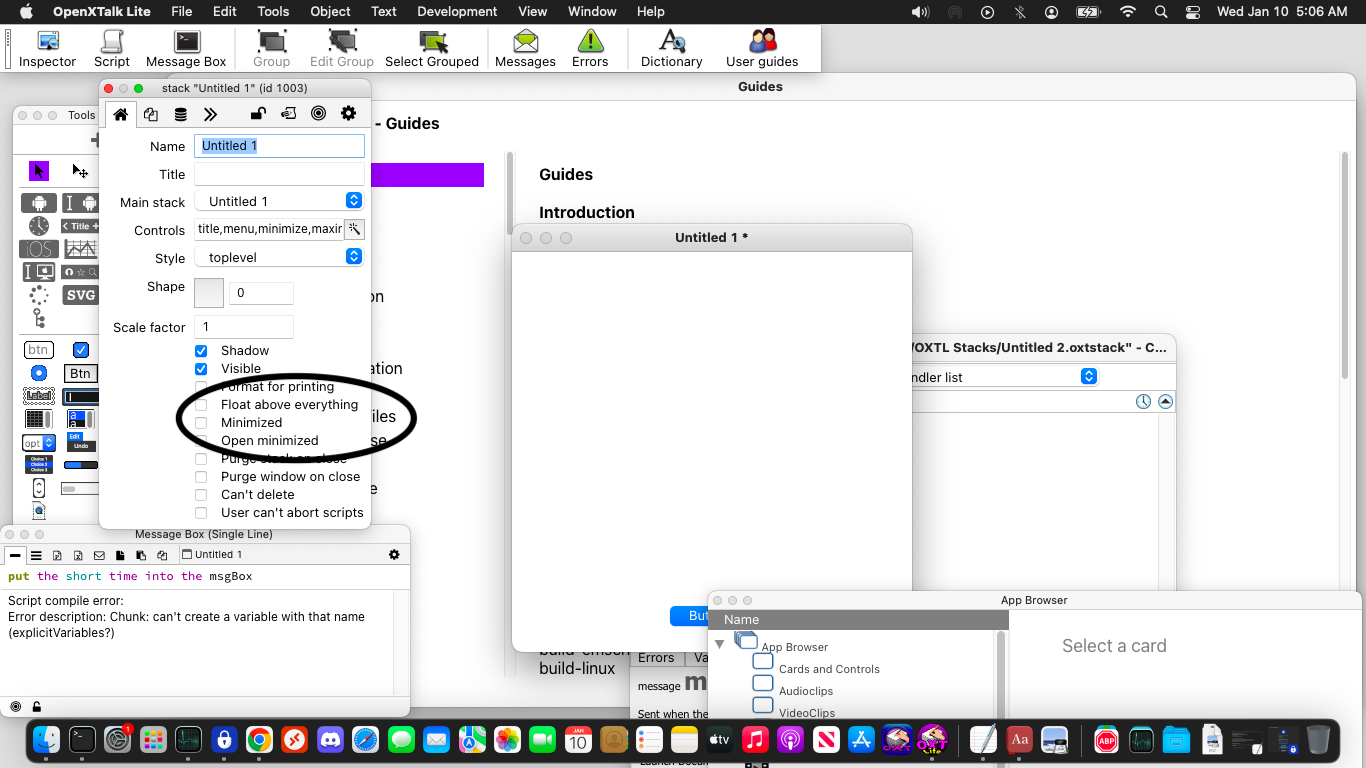Pick the clock widget in Tools palette

tap(39, 226)
